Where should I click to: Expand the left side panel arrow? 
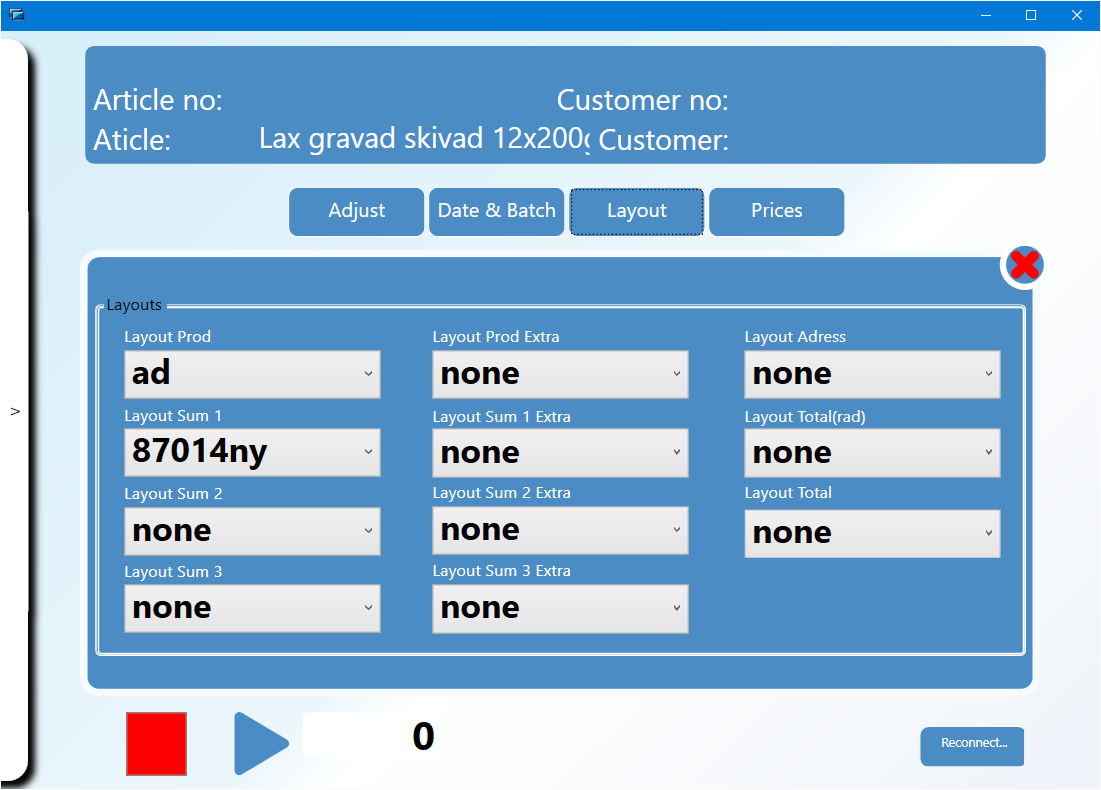click(15, 411)
